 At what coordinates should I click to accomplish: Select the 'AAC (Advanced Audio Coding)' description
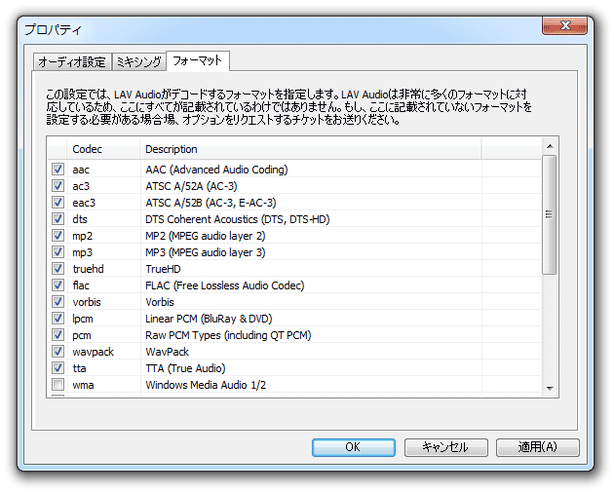click(x=217, y=170)
